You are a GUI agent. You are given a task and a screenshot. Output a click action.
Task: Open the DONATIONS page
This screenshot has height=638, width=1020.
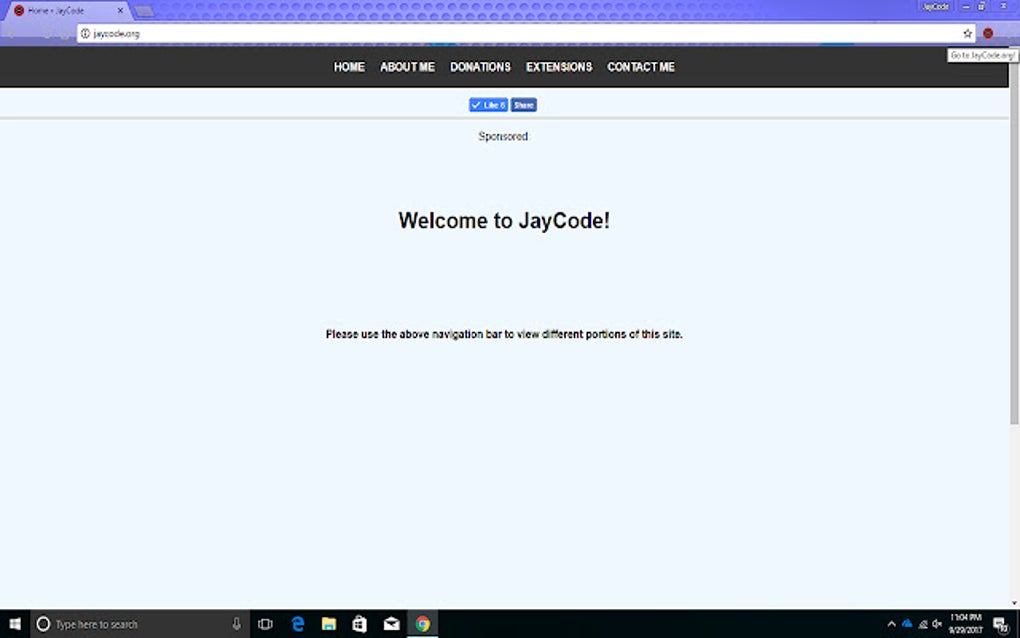[x=480, y=67]
